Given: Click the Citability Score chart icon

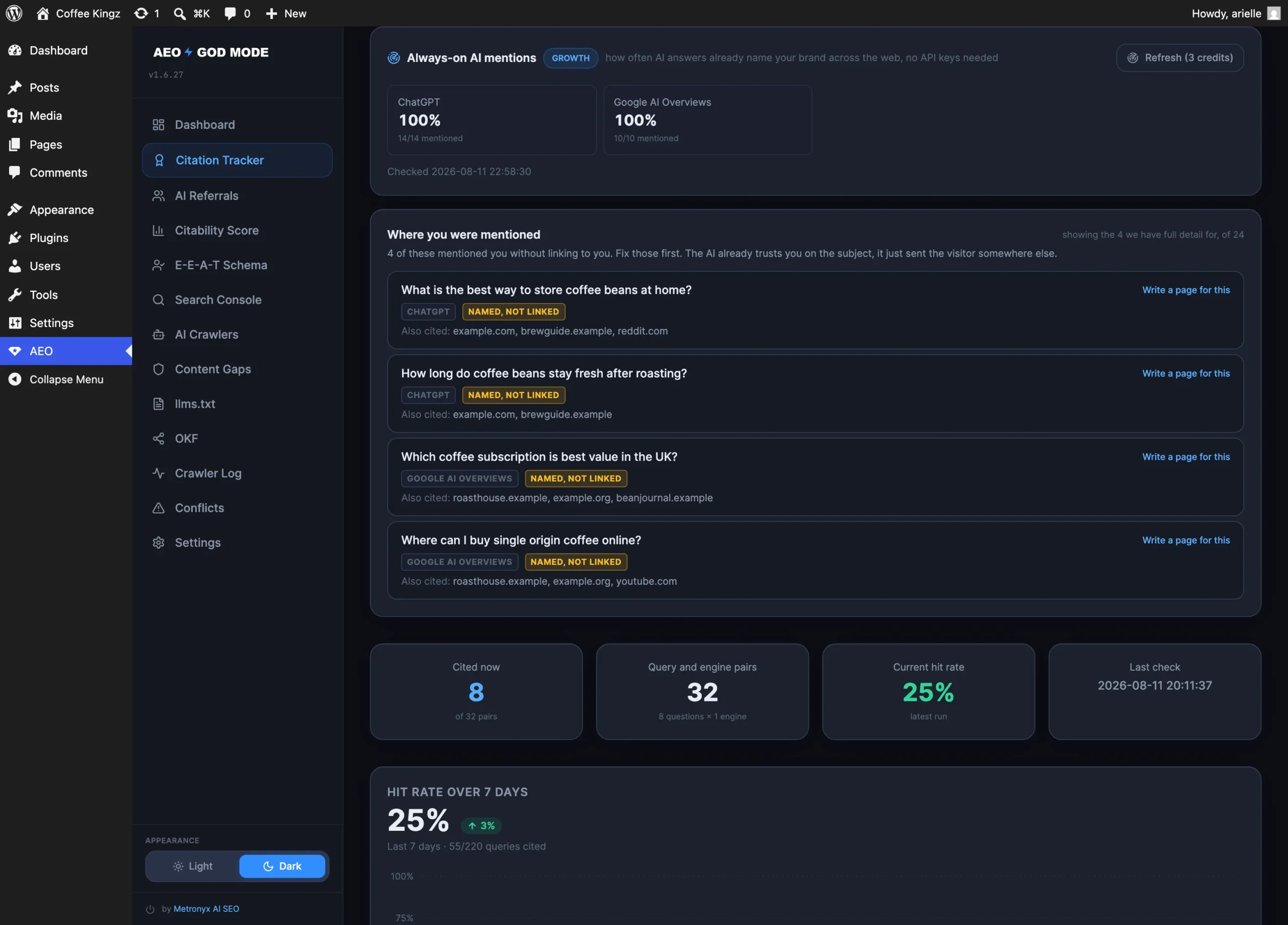Looking at the screenshot, I should pyautogui.click(x=158, y=230).
